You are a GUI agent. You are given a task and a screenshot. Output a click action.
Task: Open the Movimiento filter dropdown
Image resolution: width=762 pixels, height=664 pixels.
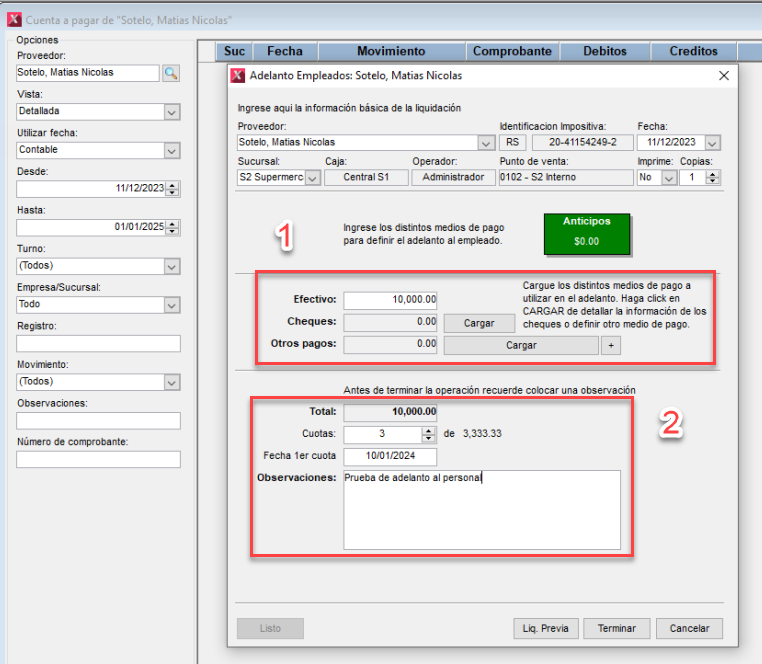coord(171,382)
